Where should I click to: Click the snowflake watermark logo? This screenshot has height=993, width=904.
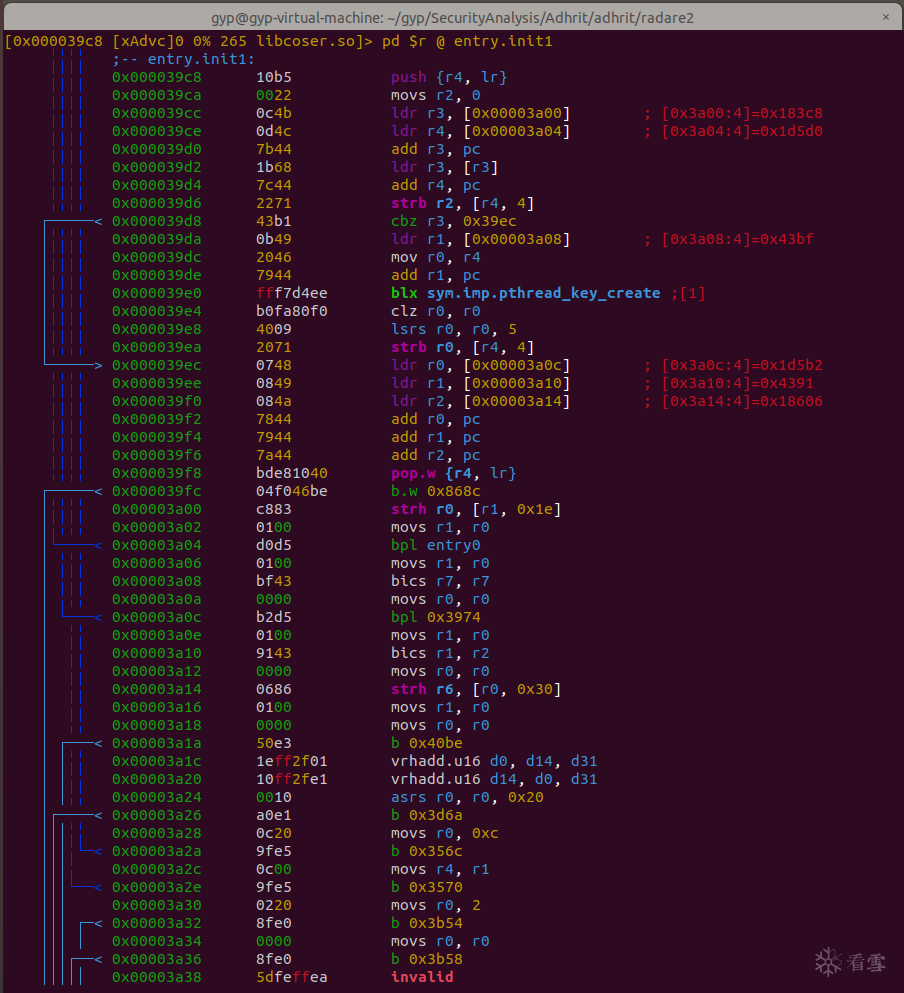[x=828, y=962]
